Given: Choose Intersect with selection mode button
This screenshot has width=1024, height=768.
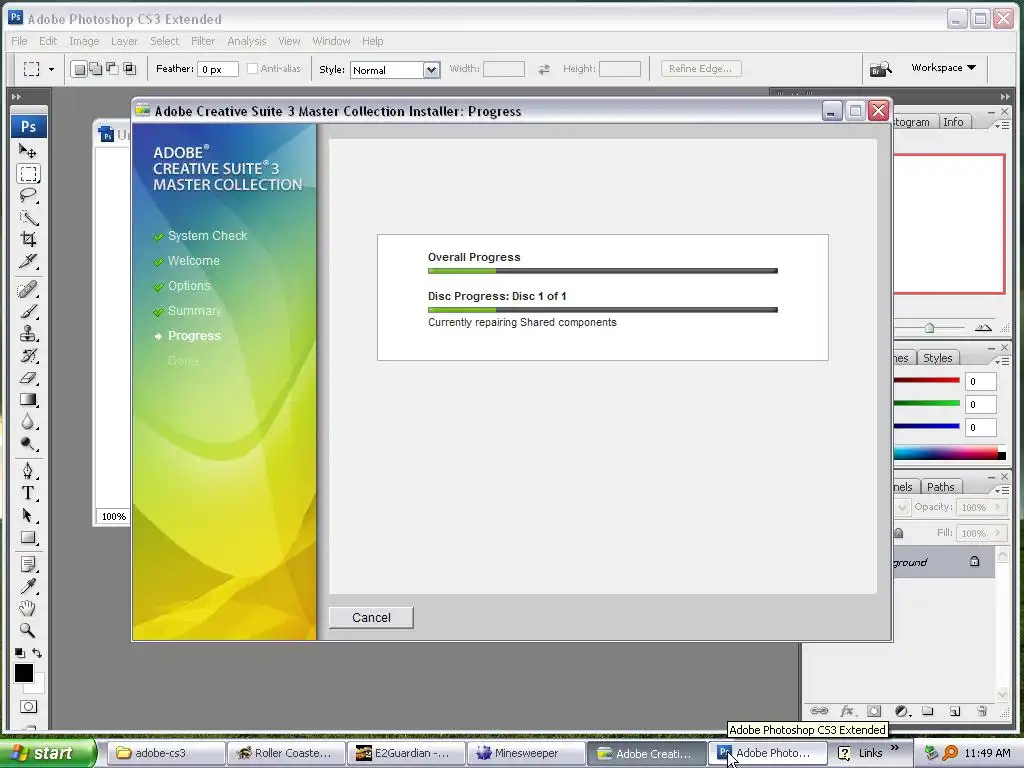Looking at the screenshot, I should coord(129,69).
